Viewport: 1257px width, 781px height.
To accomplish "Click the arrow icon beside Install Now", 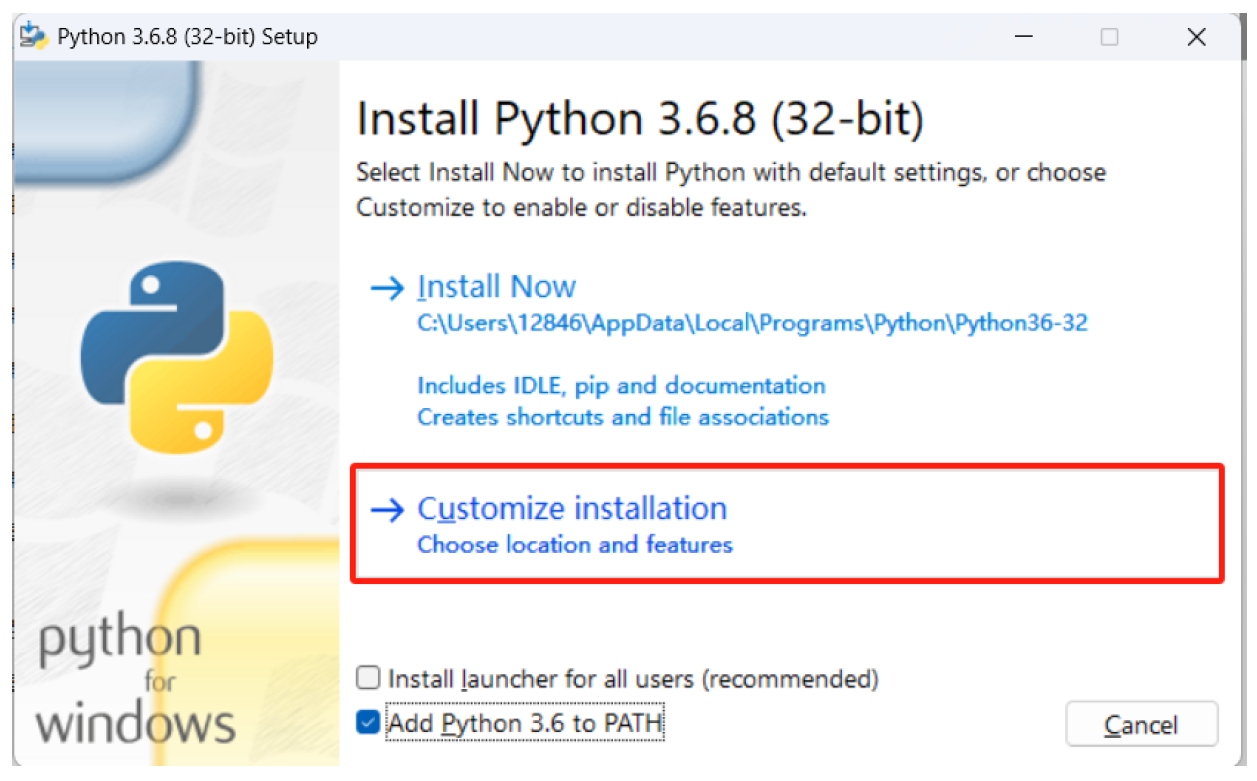I will tap(386, 289).
